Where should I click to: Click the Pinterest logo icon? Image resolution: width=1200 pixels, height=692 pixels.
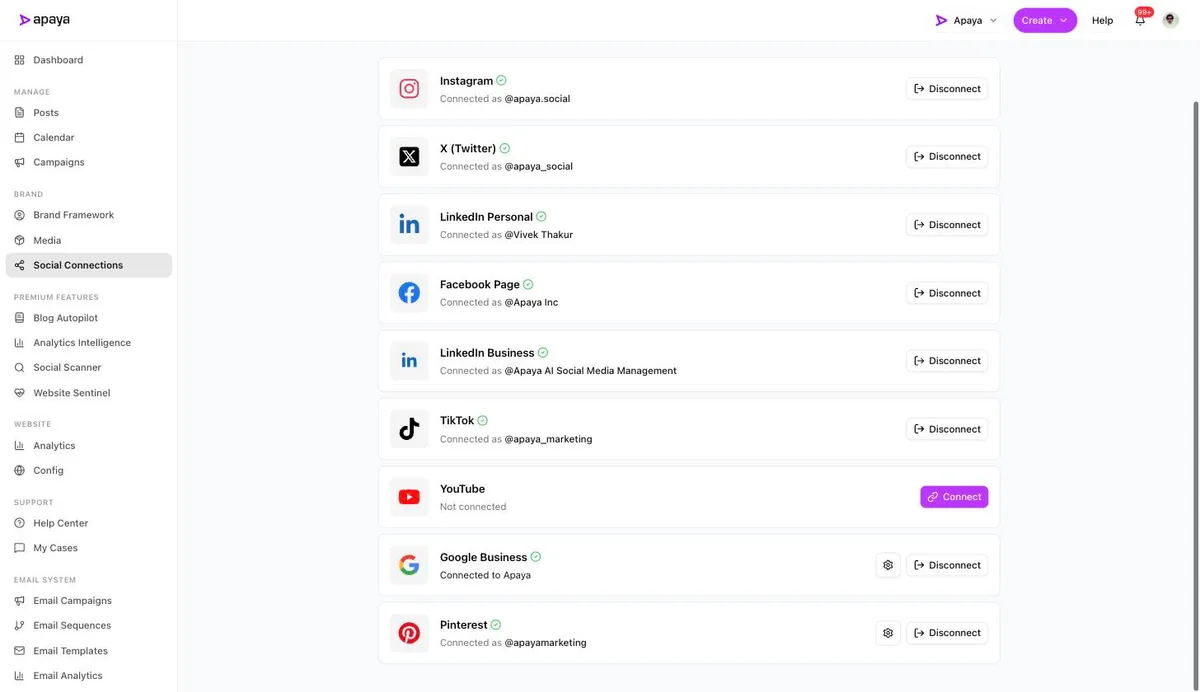click(x=409, y=633)
